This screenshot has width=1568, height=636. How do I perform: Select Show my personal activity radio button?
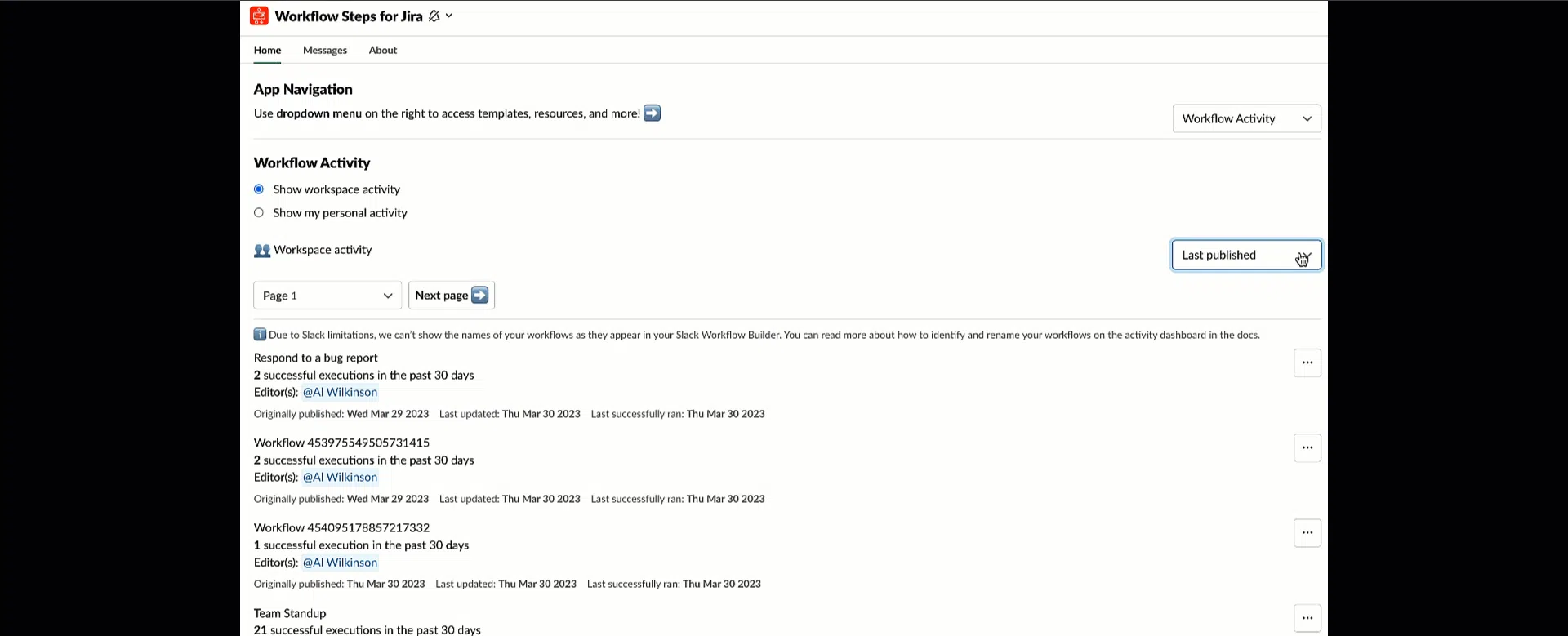259,213
